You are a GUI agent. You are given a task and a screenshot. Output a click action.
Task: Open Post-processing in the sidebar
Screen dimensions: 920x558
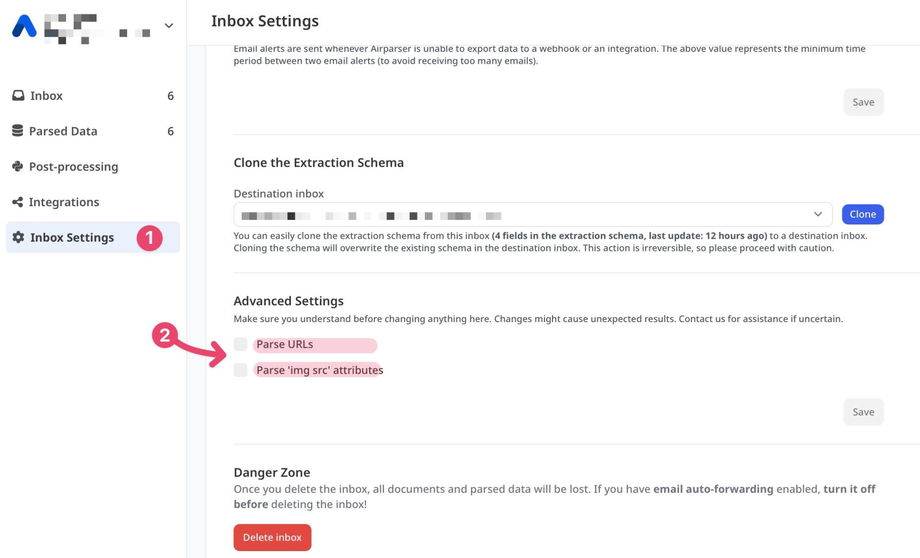[73, 167]
